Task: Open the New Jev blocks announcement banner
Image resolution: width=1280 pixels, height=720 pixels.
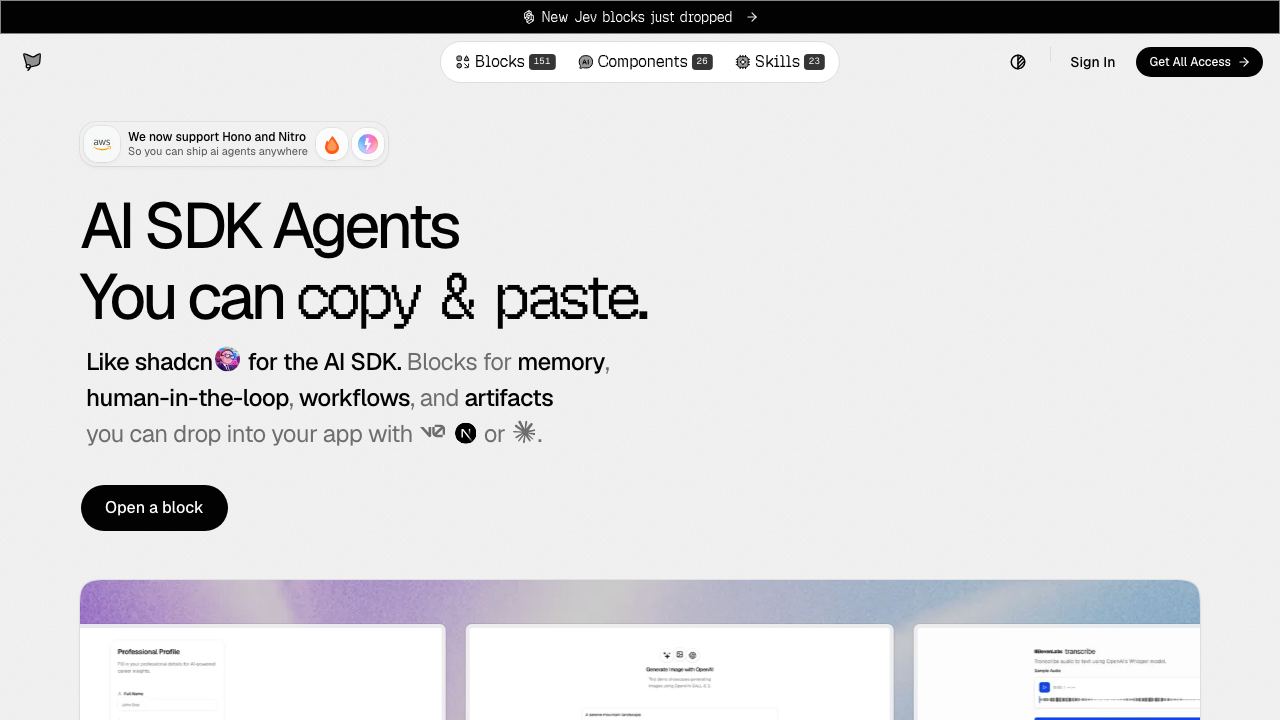Action: click(x=640, y=17)
